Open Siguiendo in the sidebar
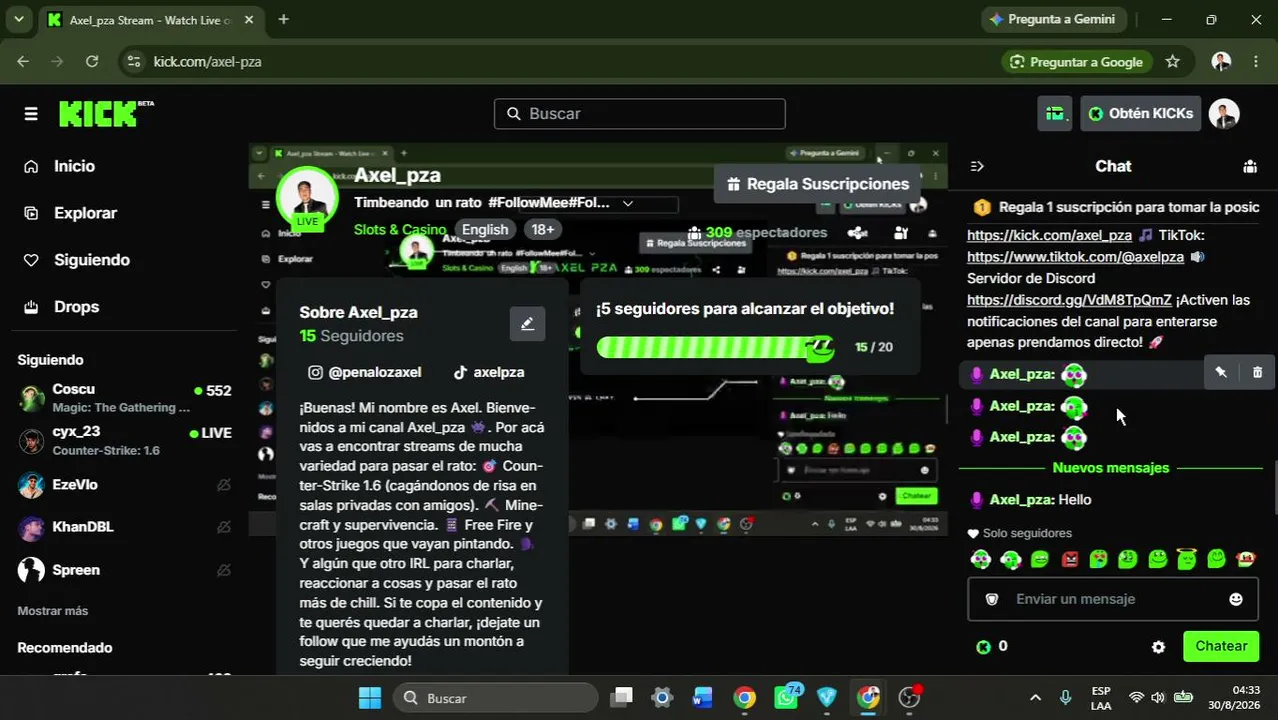The image size is (1278, 720). (x=91, y=260)
